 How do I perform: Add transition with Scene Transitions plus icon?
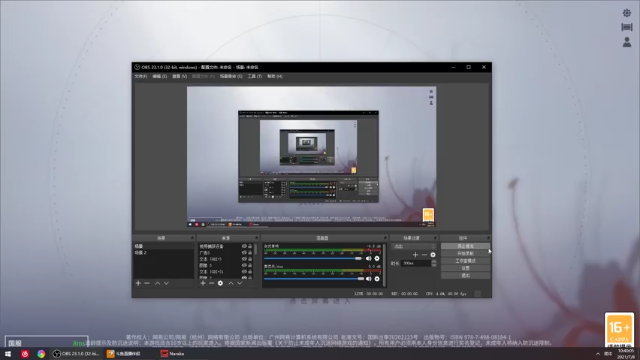(416, 255)
